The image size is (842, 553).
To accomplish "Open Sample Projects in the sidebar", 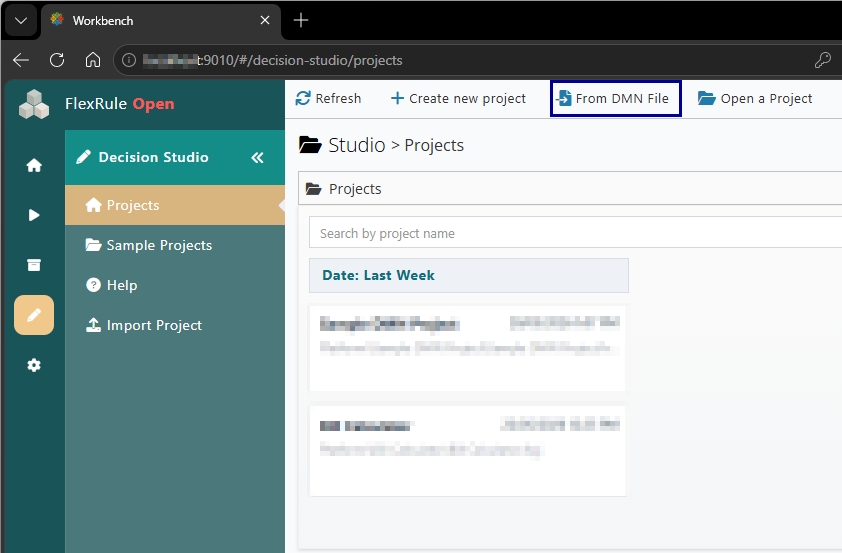I will (175, 245).
